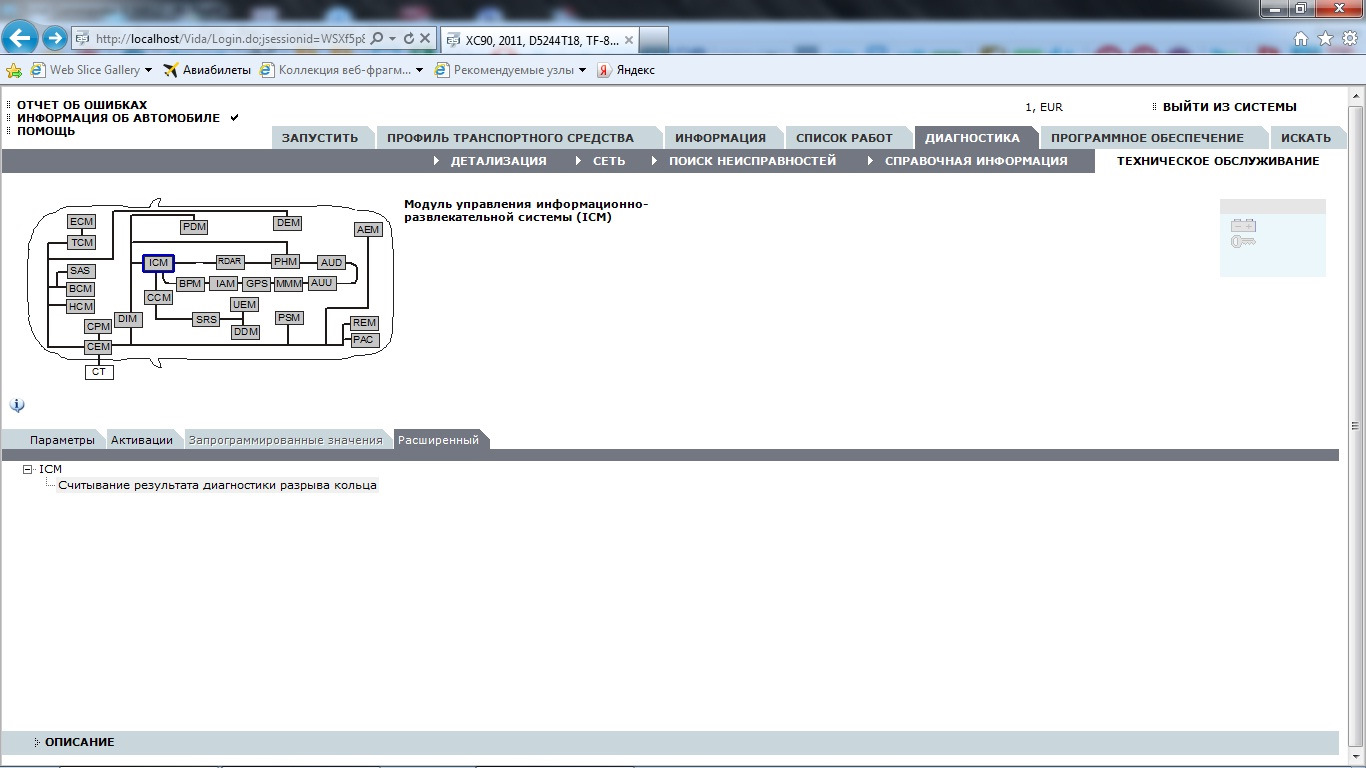Select the GPS module box
The height and width of the screenshot is (768, 1366).
click(x=257, y=284)
